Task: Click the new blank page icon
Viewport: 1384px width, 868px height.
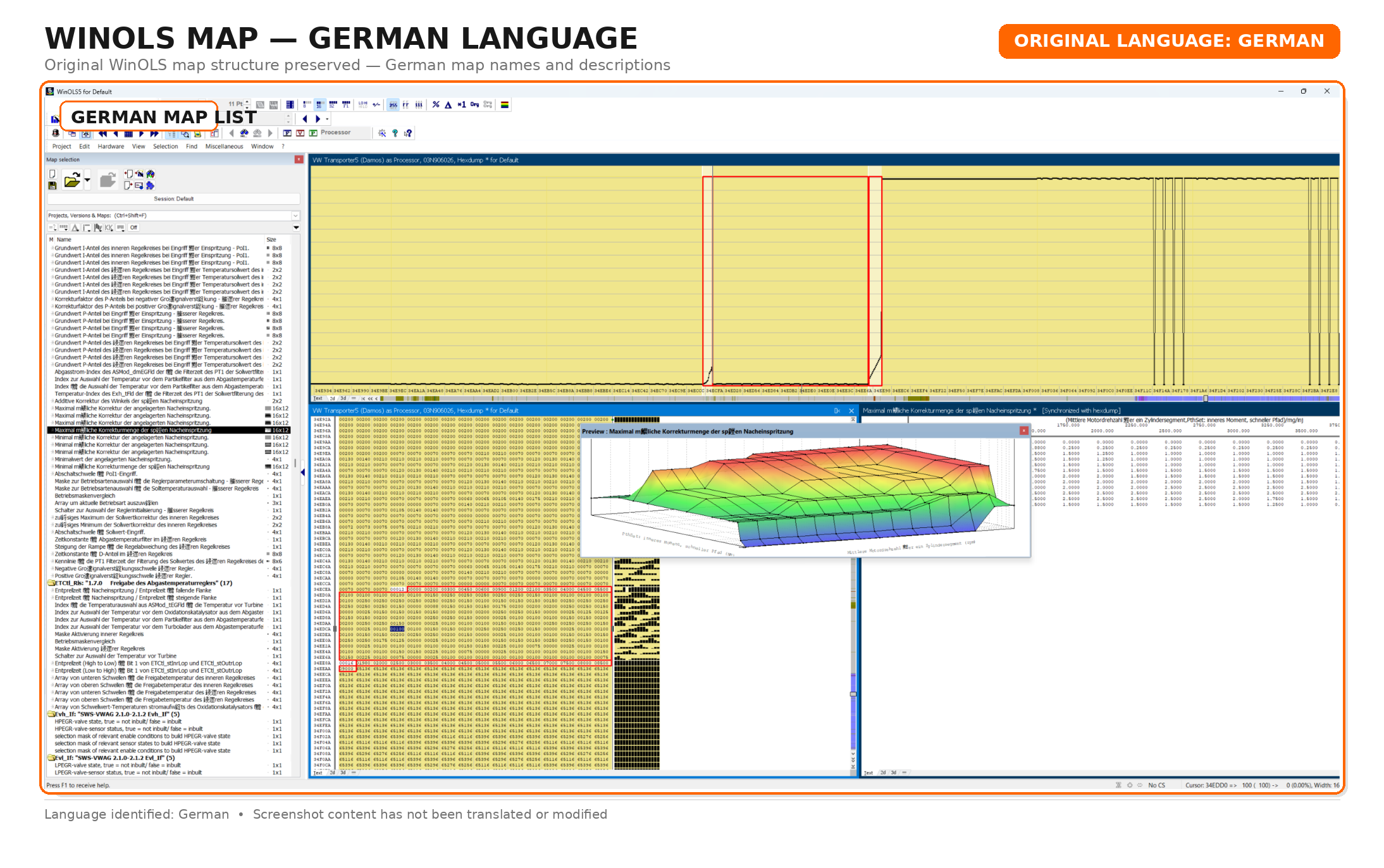Action: point(53,174)
